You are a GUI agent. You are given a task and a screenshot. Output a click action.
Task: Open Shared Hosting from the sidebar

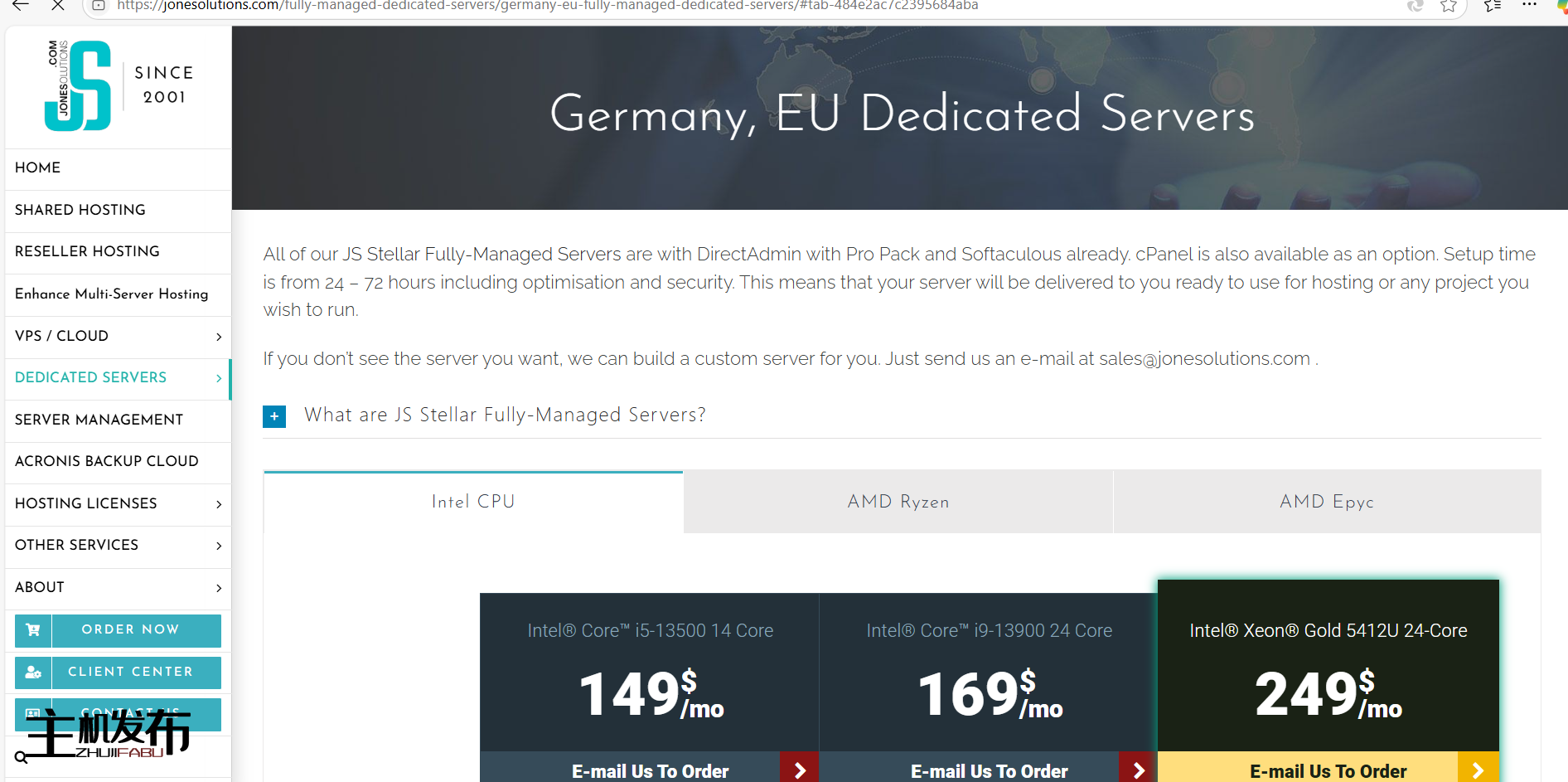pos(80,210)
